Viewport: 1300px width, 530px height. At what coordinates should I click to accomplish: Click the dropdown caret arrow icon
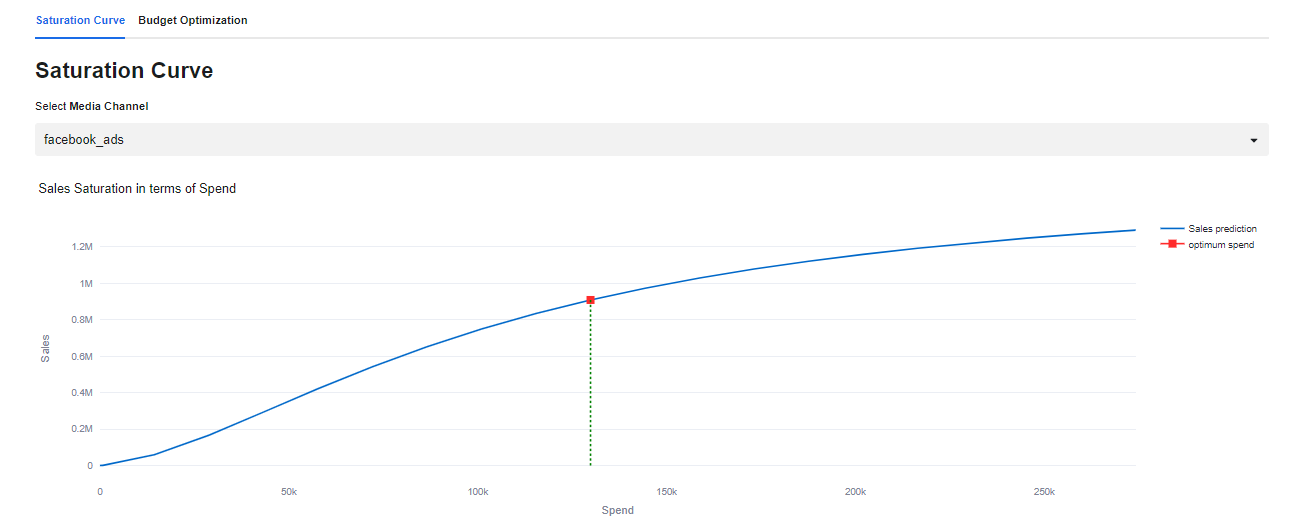click(1253, 140)
